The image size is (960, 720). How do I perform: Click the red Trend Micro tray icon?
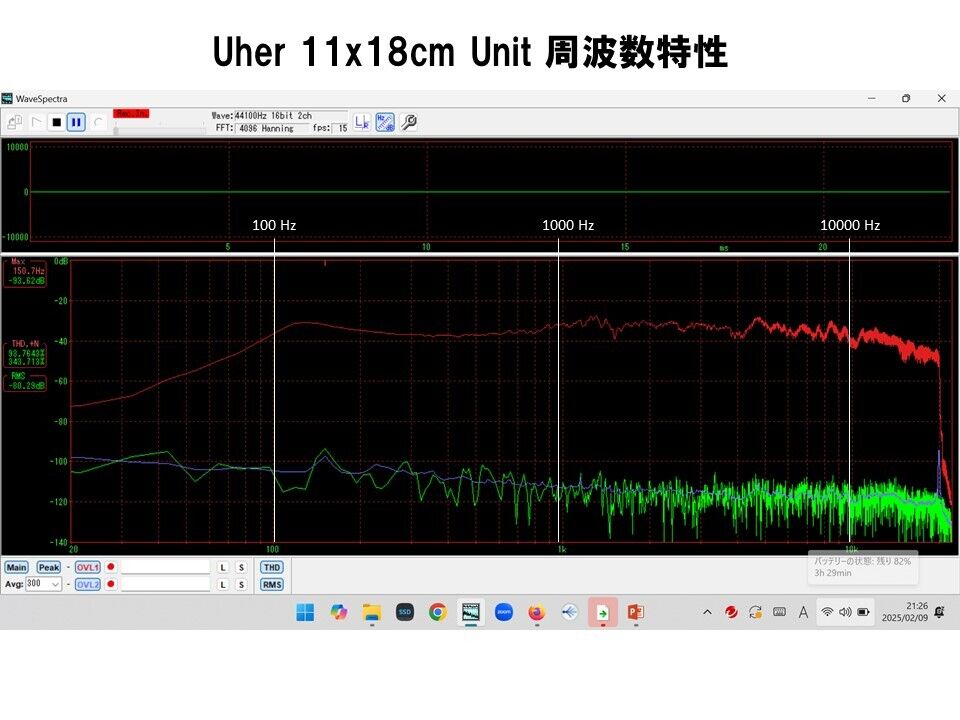[x=731, y=612]
